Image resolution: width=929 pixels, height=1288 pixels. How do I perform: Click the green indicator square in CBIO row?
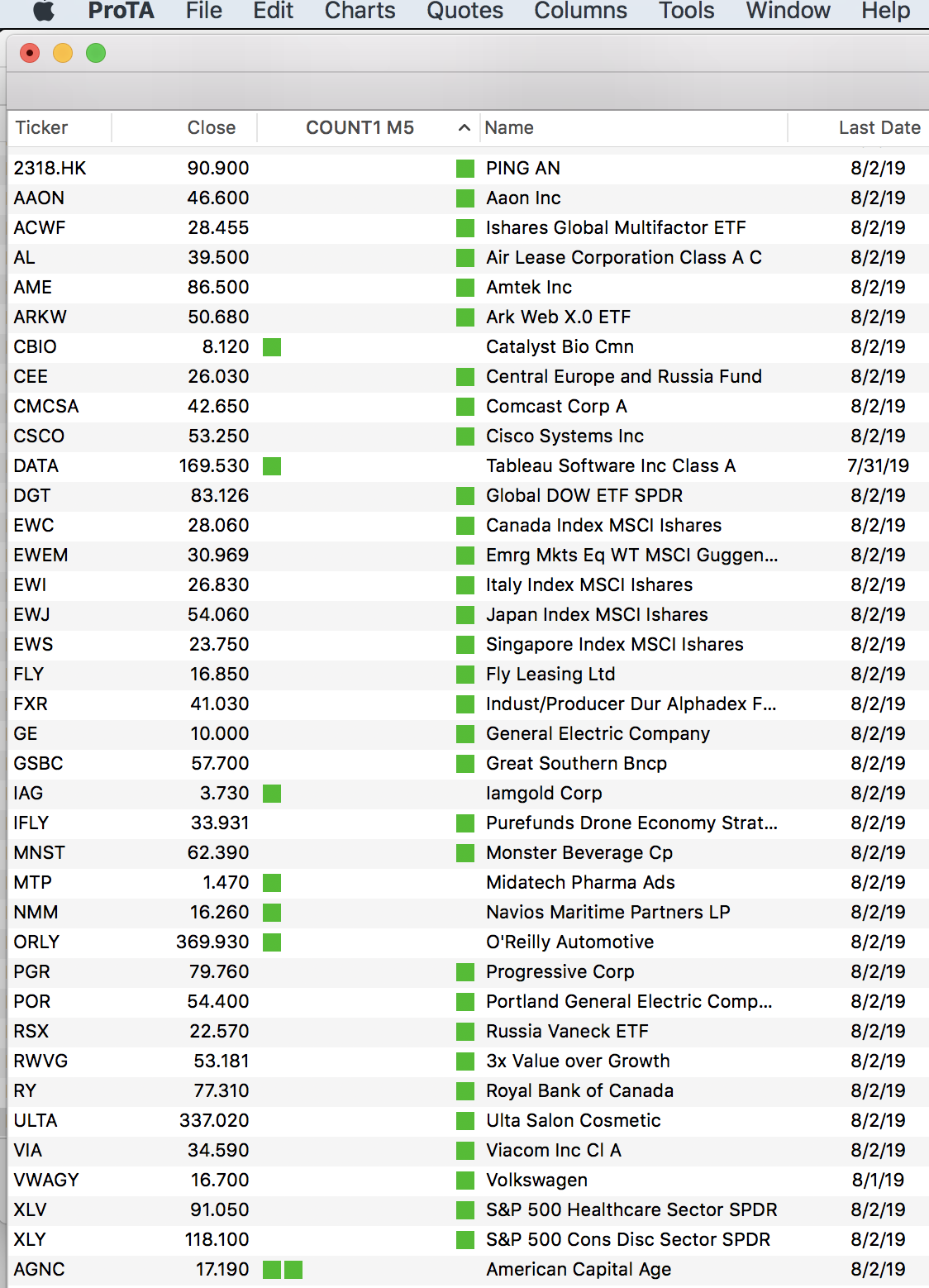tap(272, 347)
